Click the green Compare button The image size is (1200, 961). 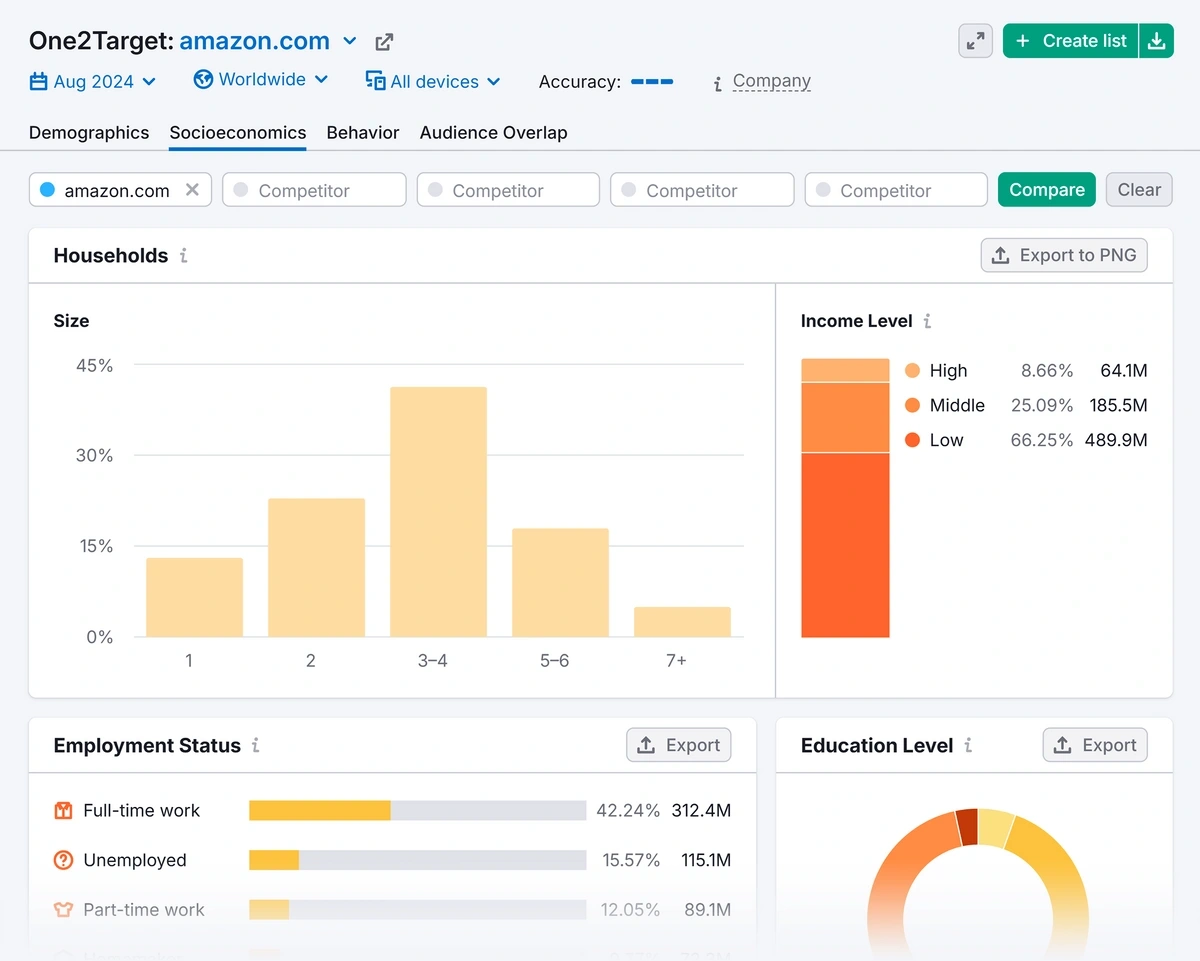click(1047, 190)
